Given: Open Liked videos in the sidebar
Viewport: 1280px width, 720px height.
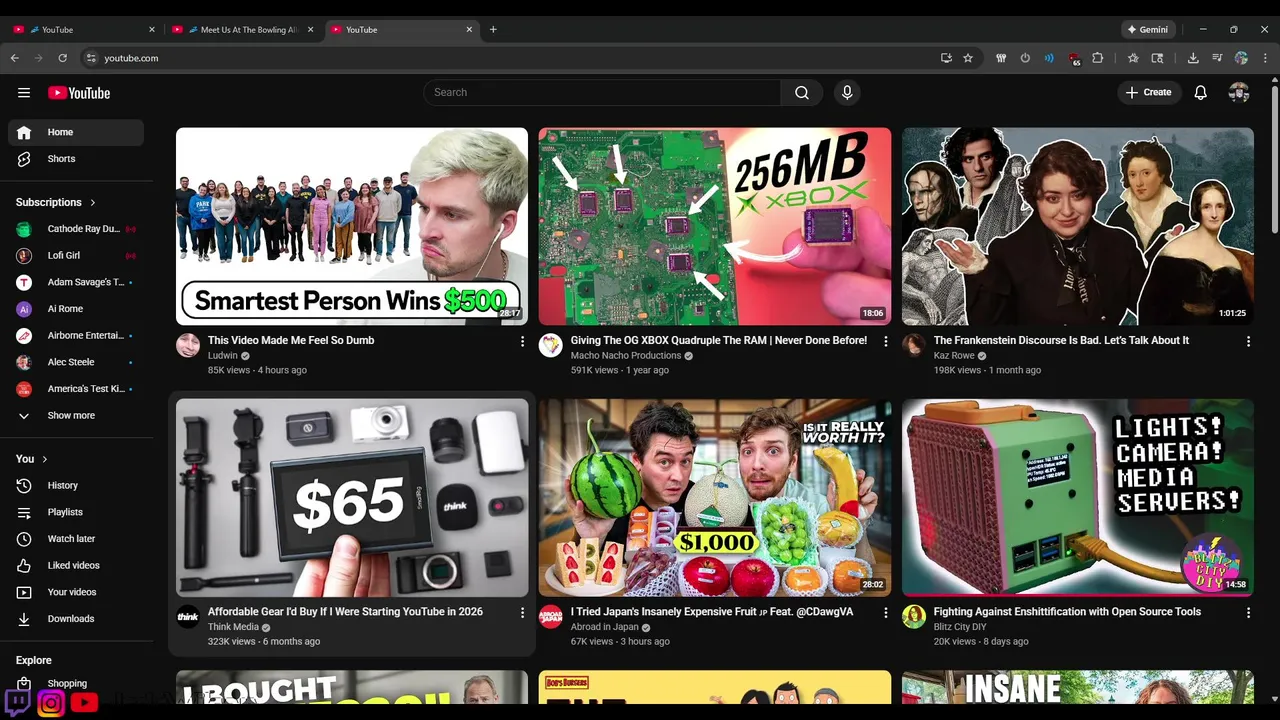Looking at the screenshot, I should (76, 565).
